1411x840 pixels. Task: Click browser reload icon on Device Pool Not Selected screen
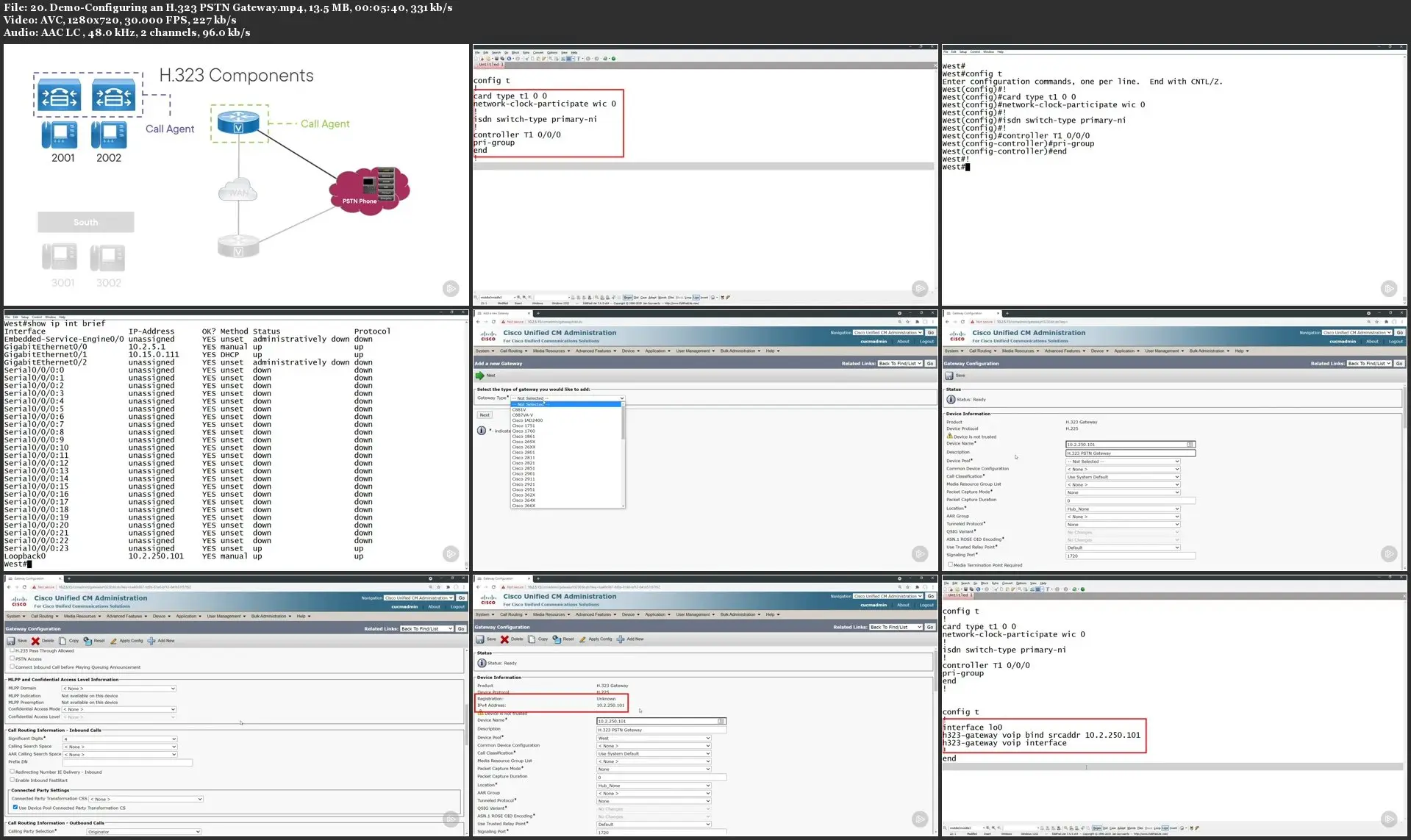pyautogui.click(x=962, y=322)
